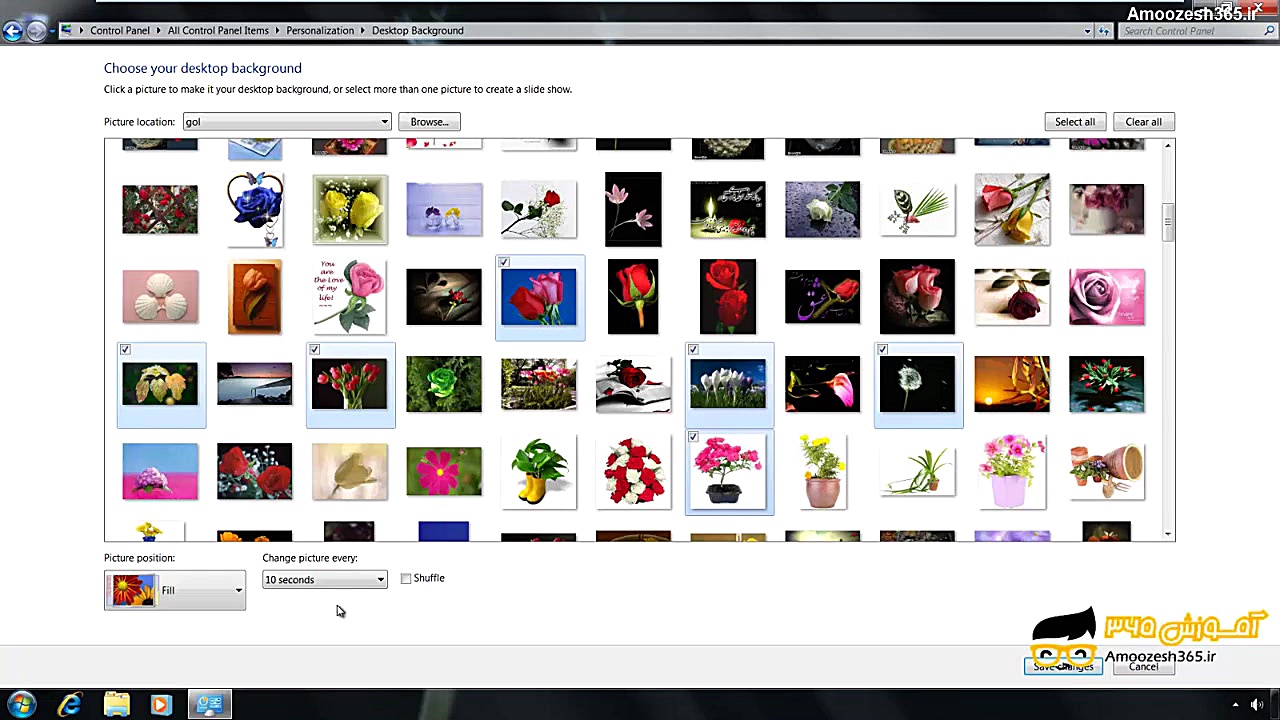
Task: Select the white rose on dark stones picture
Action: (822, 209)
